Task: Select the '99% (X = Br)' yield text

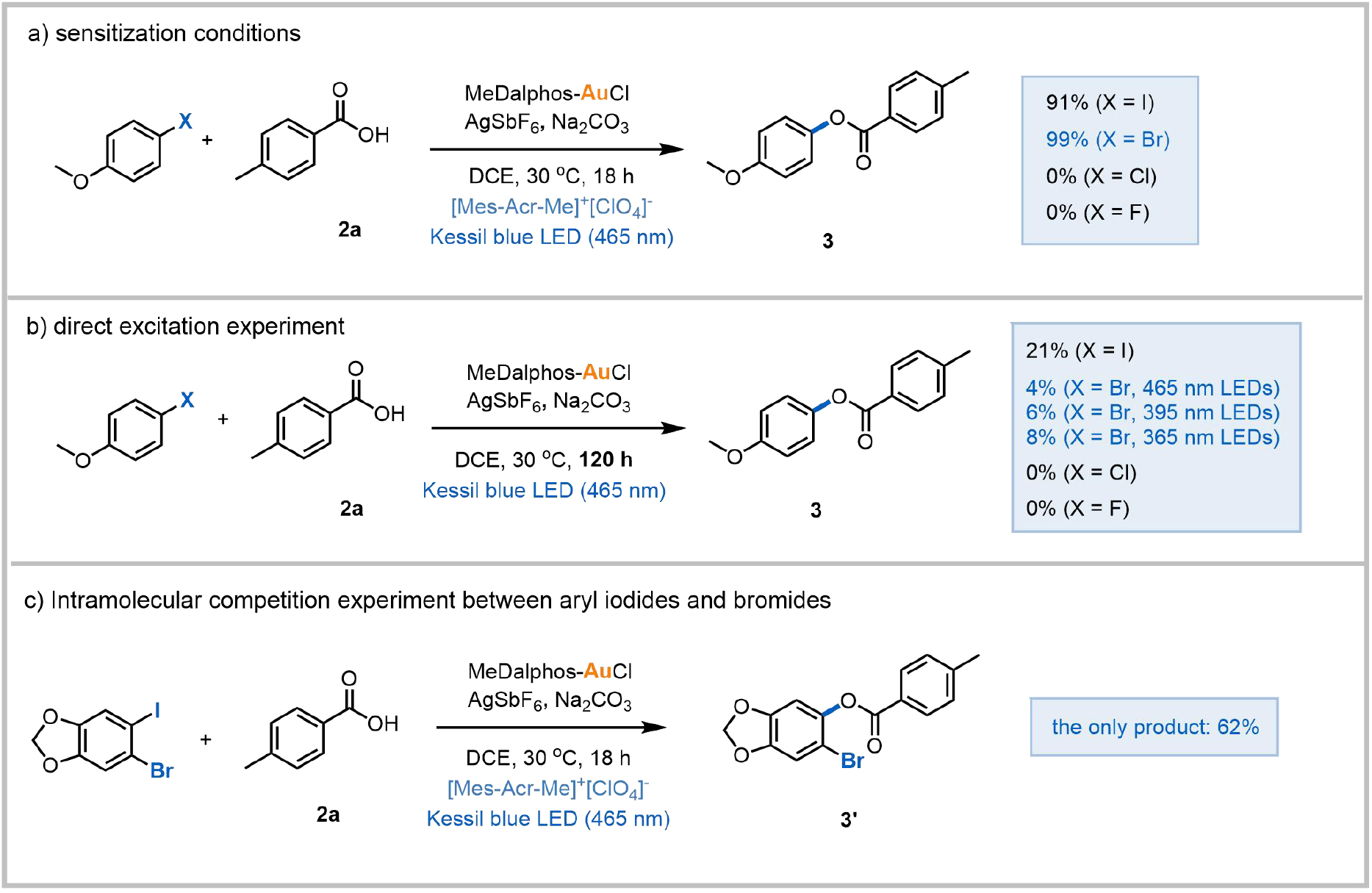Action: click(x=1107, y=140)
